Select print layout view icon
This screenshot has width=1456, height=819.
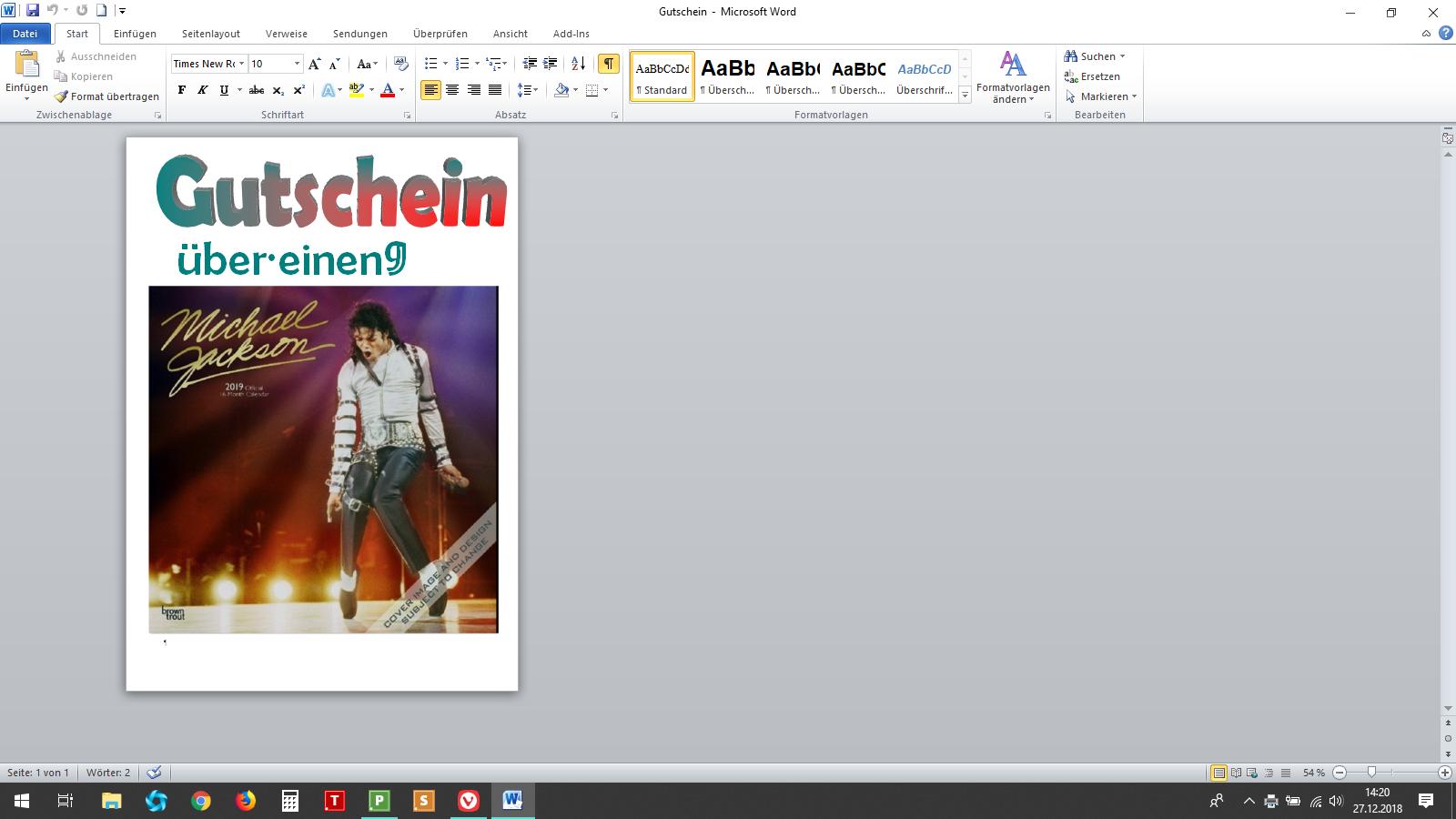tap(1218, 773)
